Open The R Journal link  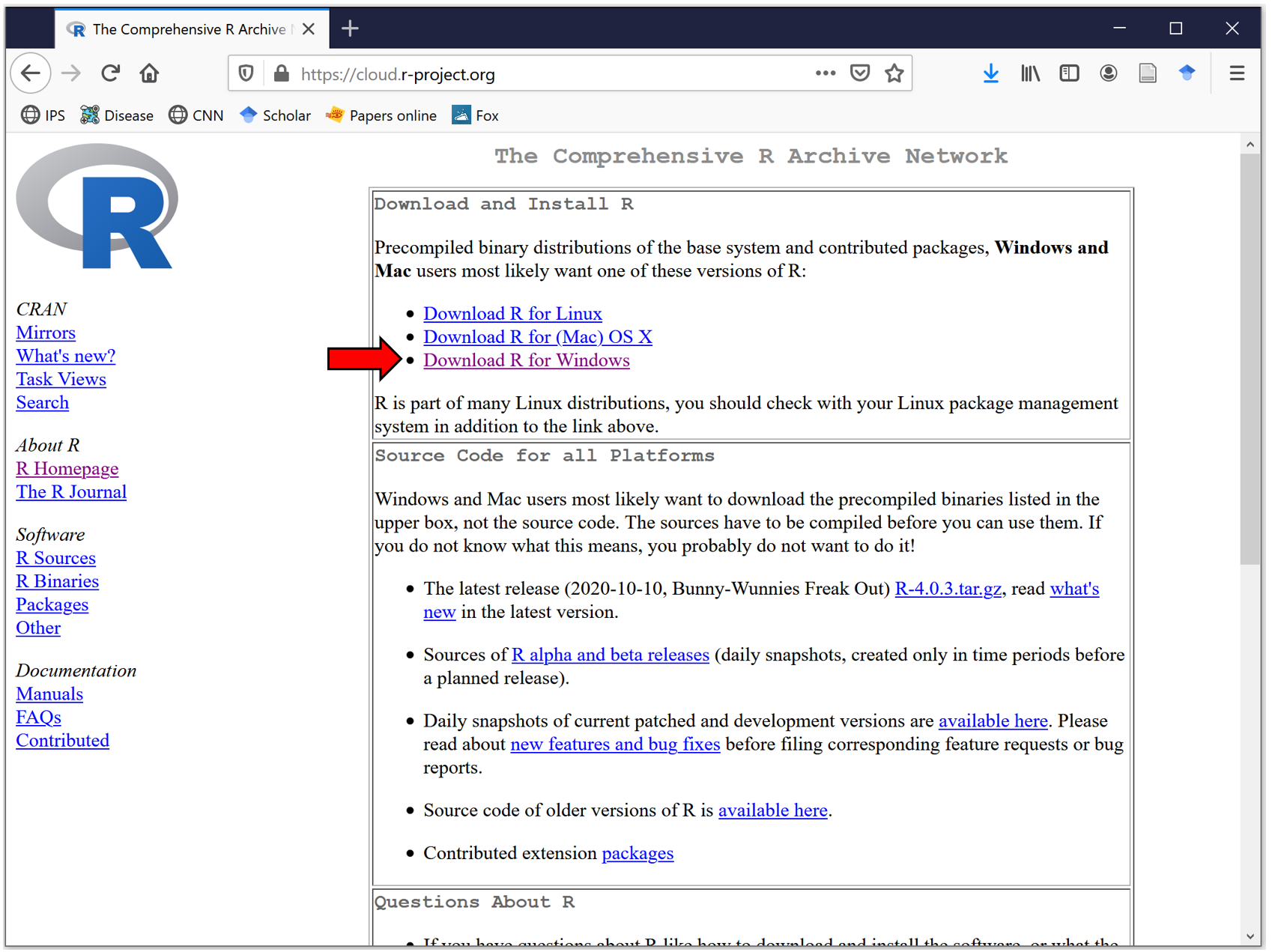click(71, 492)
